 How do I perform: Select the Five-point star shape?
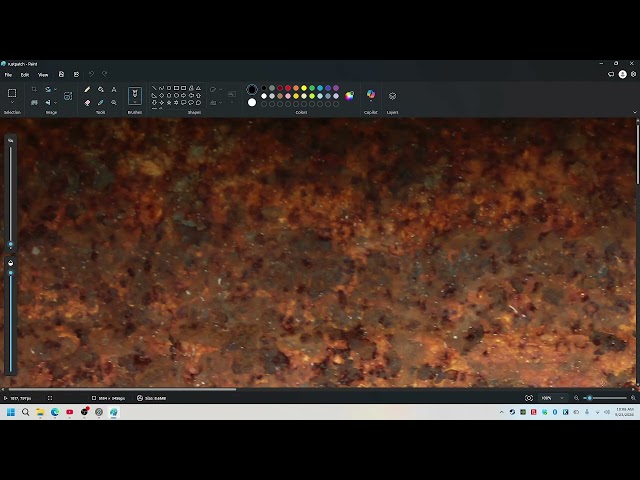coord(169,102)
